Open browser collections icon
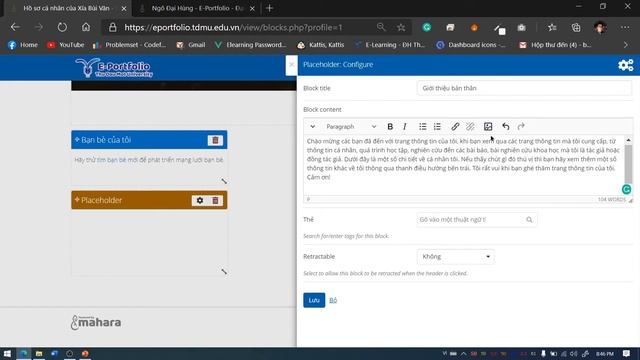 coord(576,27)
